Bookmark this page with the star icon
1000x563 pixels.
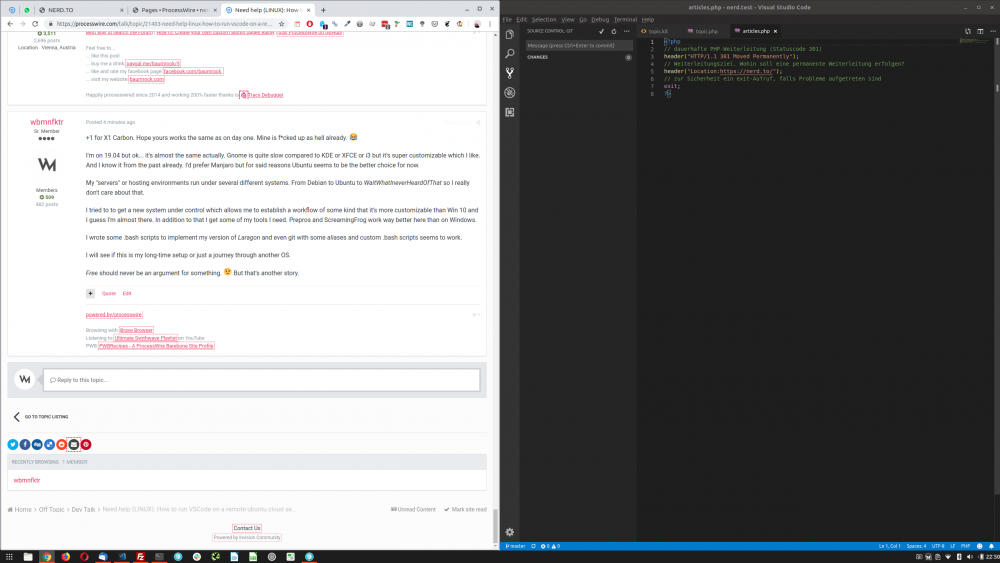[281, 24]
